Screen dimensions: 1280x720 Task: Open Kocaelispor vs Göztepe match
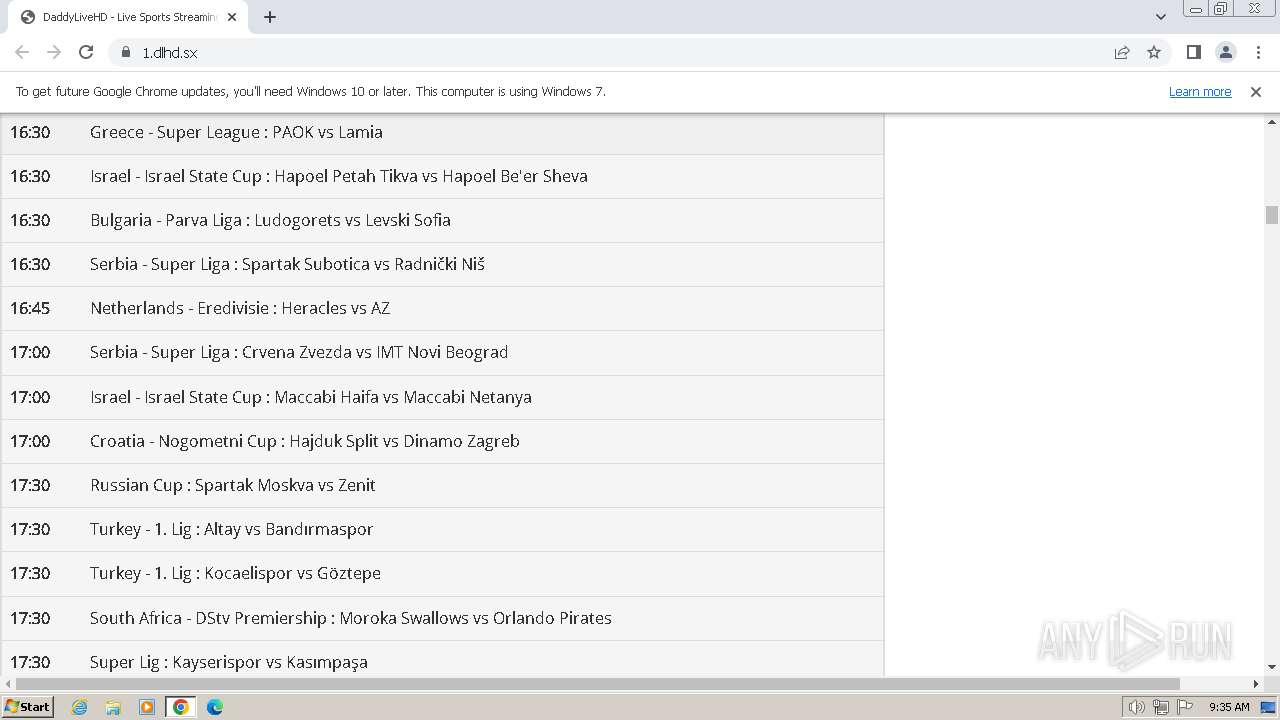pyautogui.click(x=235, y=573)
